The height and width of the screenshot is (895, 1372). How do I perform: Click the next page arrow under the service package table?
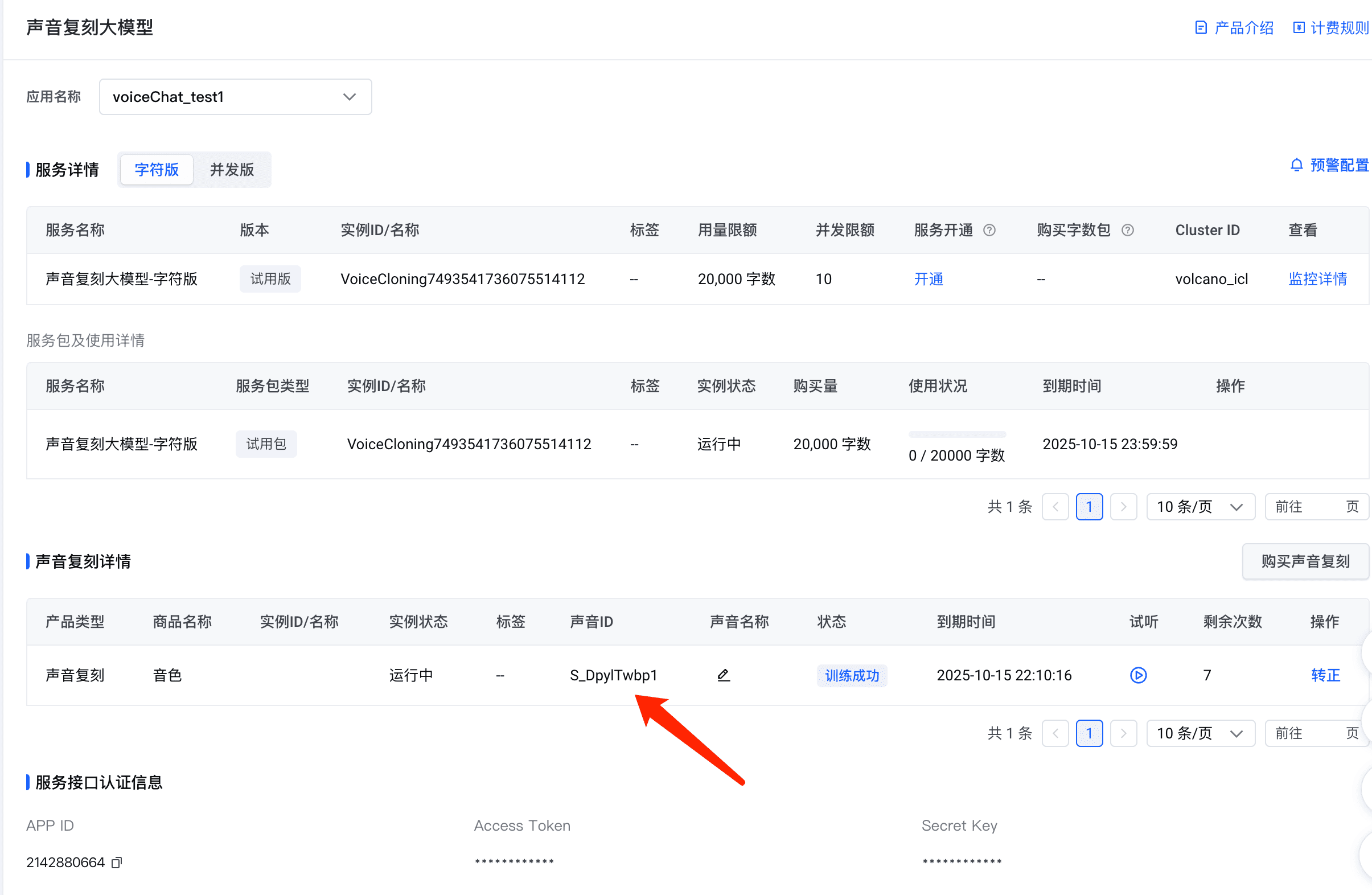coord(1123,507)
